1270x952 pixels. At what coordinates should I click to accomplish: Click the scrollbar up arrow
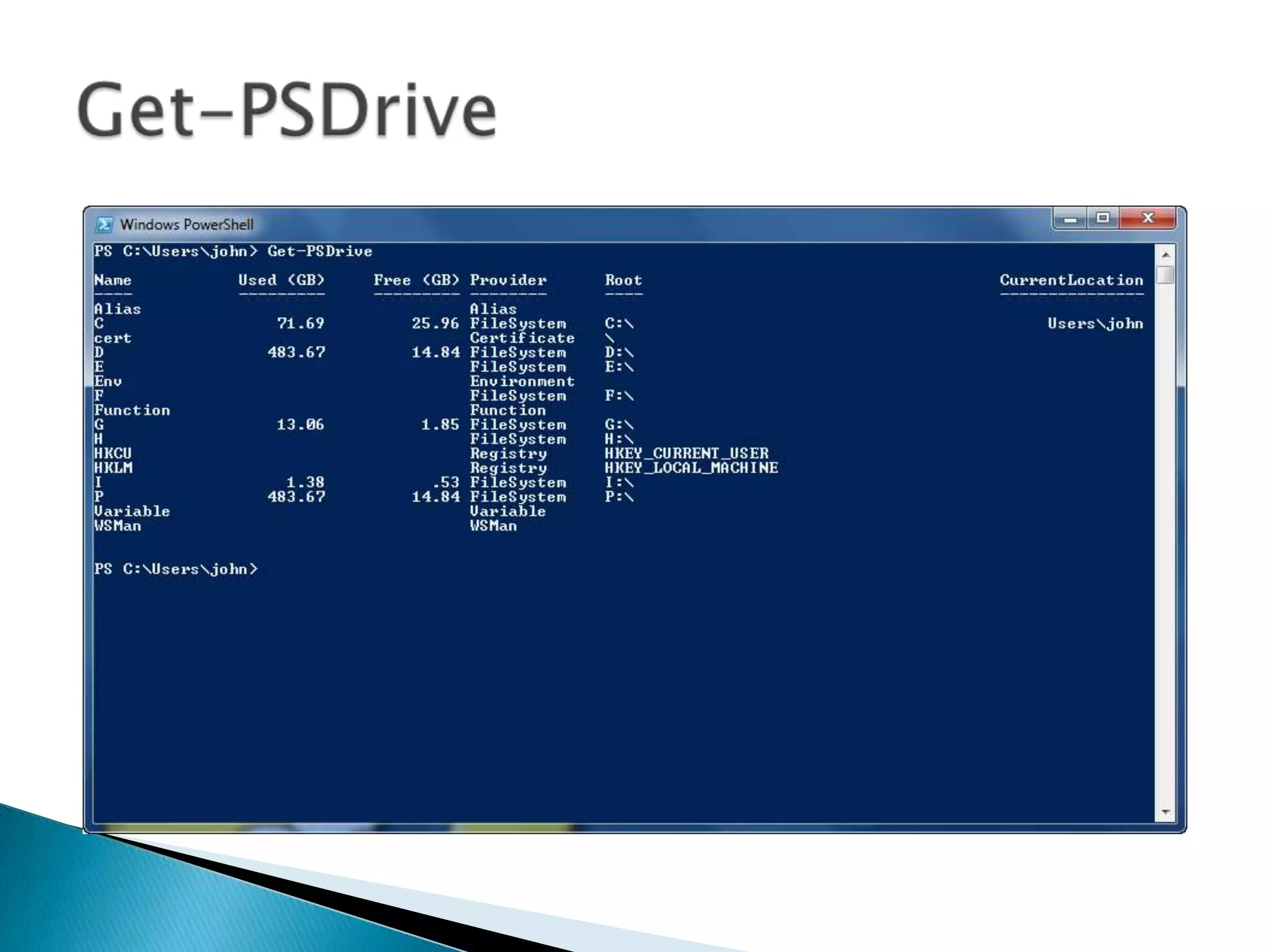tap(1165, 255)
